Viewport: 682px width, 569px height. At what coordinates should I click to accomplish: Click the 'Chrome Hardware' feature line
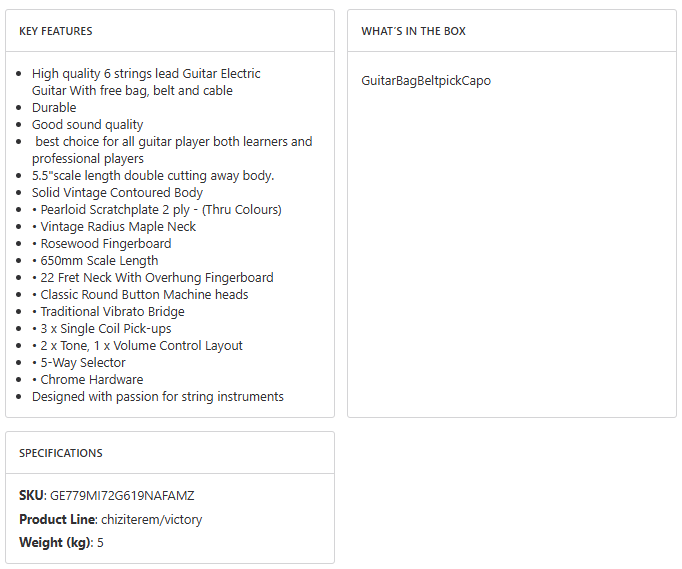pyautogui.click(x=88, y=380)
